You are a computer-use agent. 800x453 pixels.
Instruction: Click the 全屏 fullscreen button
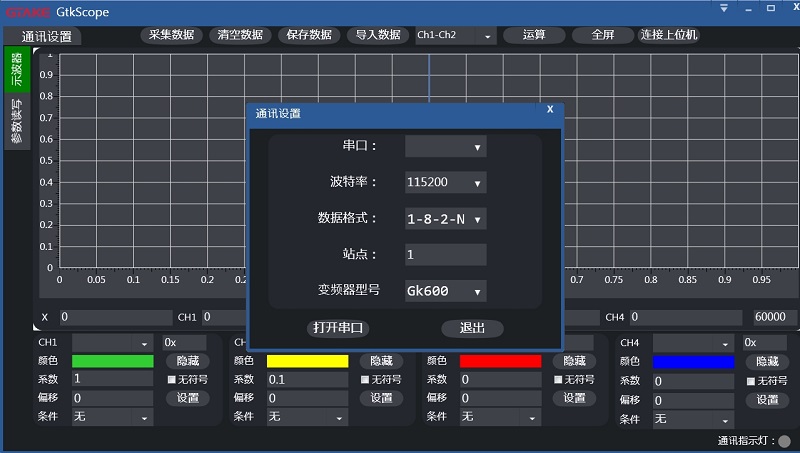tap(603, 35)
